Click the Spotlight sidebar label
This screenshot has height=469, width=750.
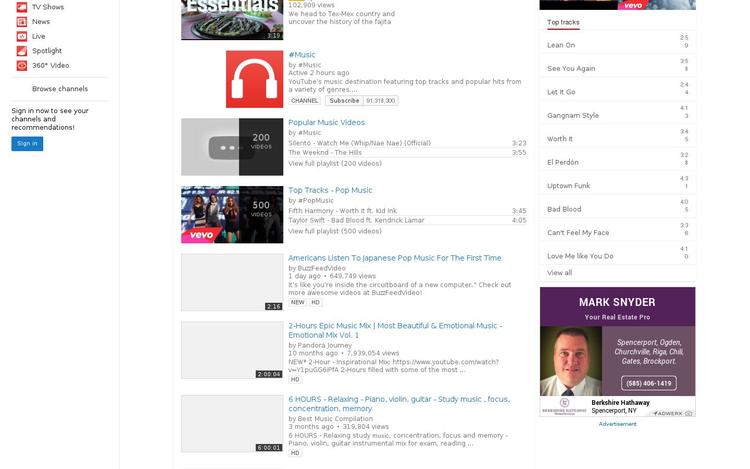coord(47,51)
